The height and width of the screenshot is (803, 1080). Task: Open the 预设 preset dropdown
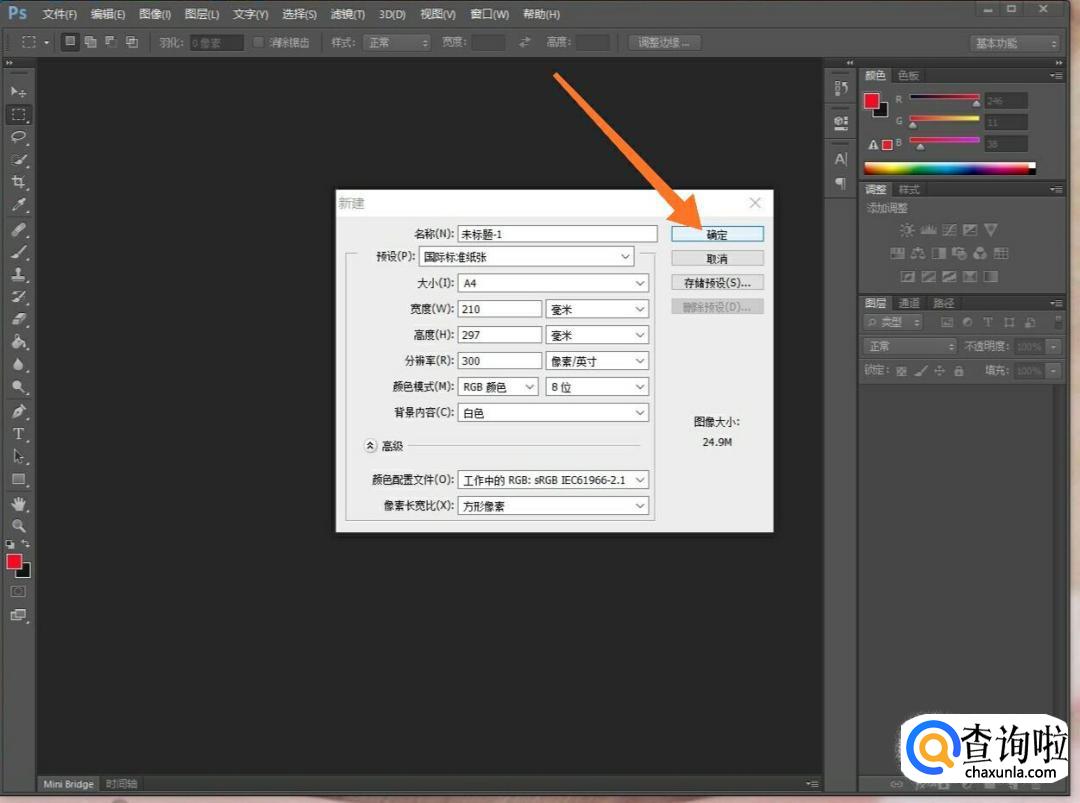tap(526, 257)
